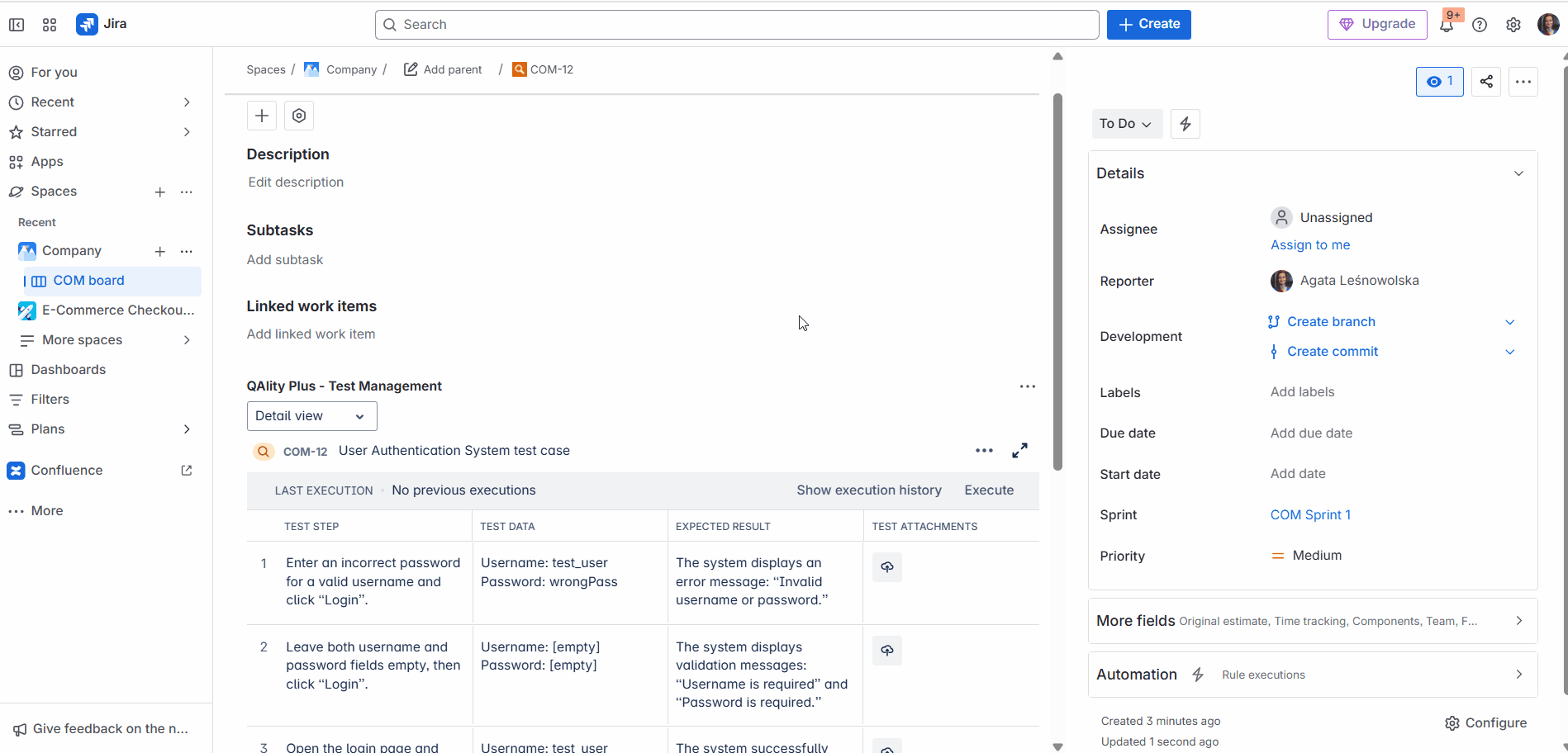Click the Create branch link
The height and width of the screenshot is (753, 1568).
1331,322
